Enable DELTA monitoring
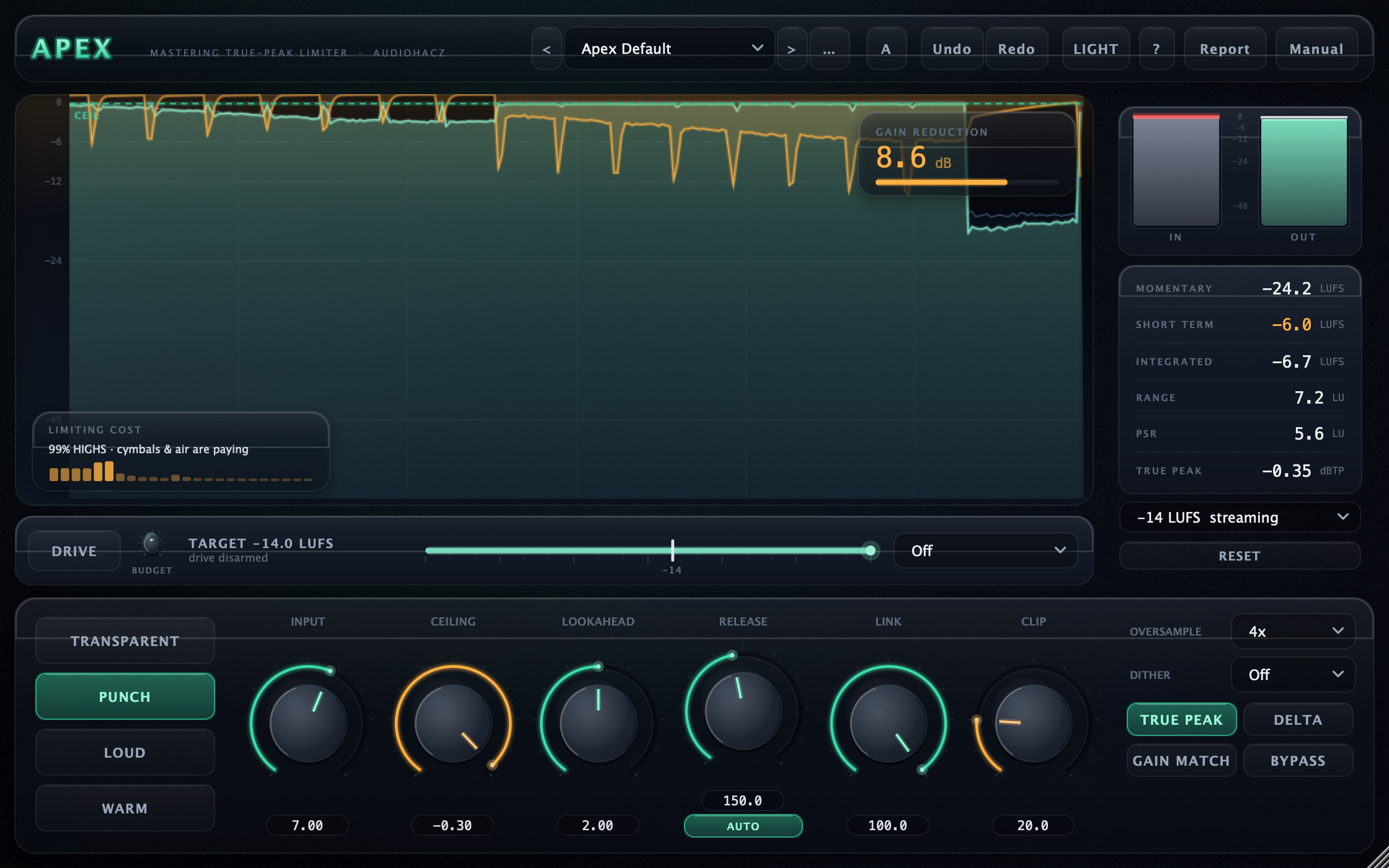 click(1298, 720)
